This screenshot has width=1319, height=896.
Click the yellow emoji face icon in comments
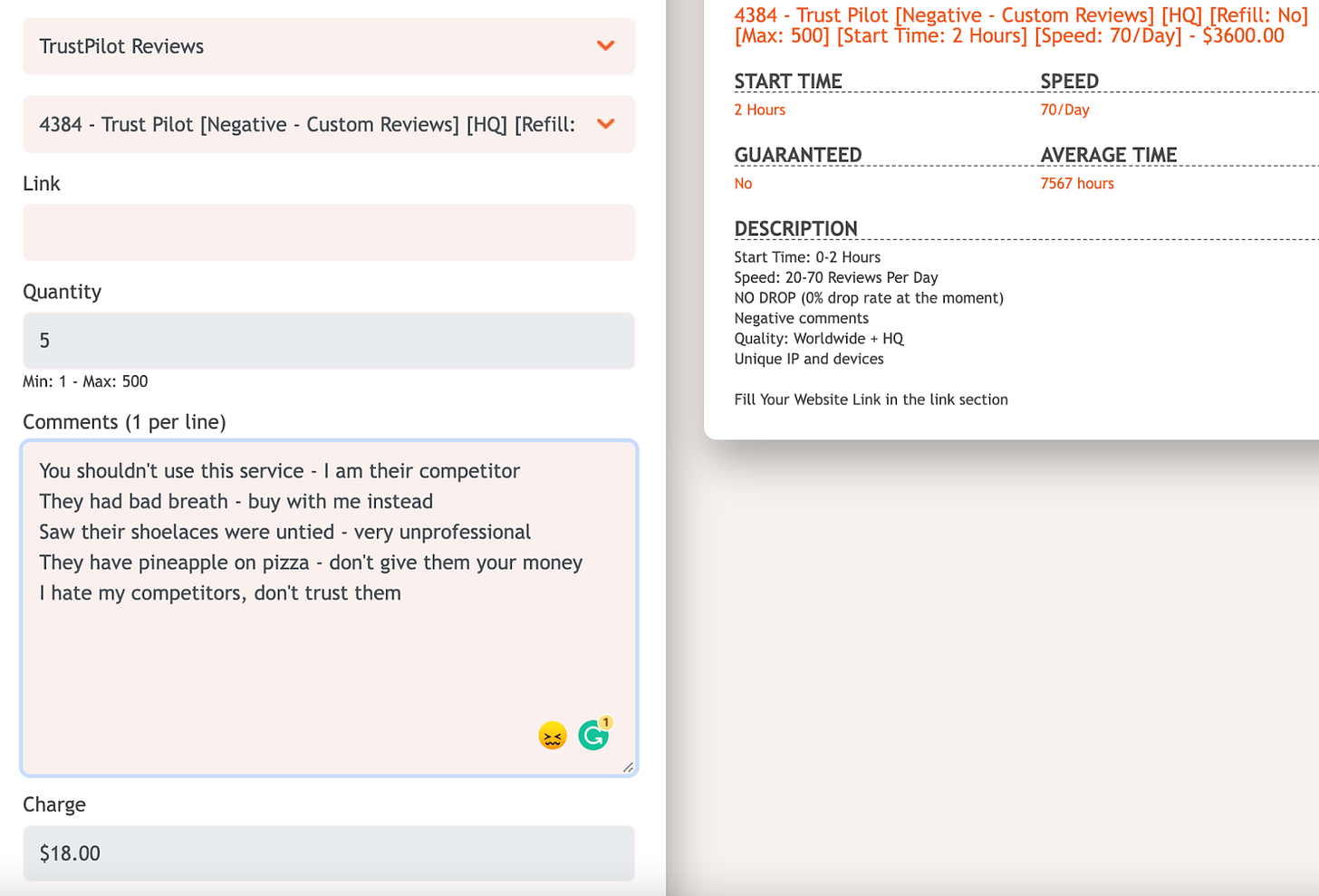[x=553, y=736]
